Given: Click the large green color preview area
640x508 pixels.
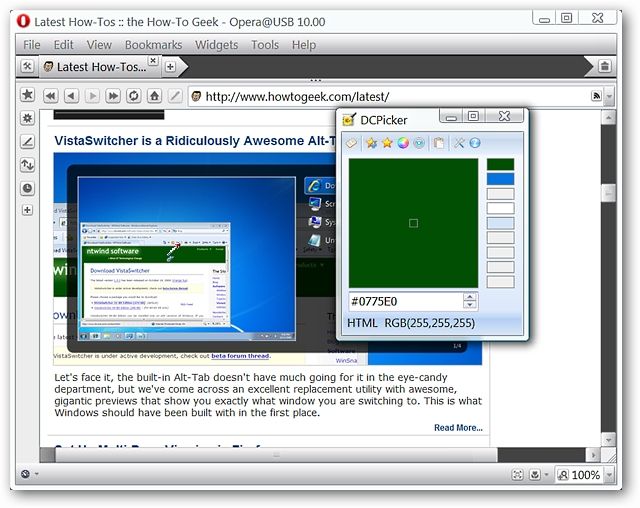Looking at the screenshot, I should (413, 223).
